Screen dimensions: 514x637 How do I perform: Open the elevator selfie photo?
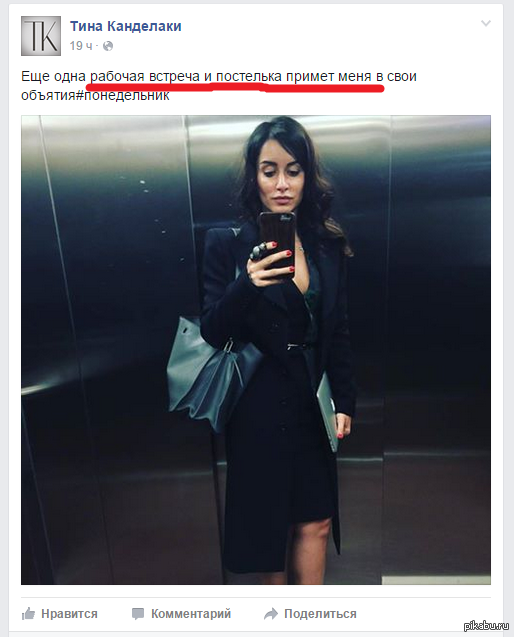256,350
